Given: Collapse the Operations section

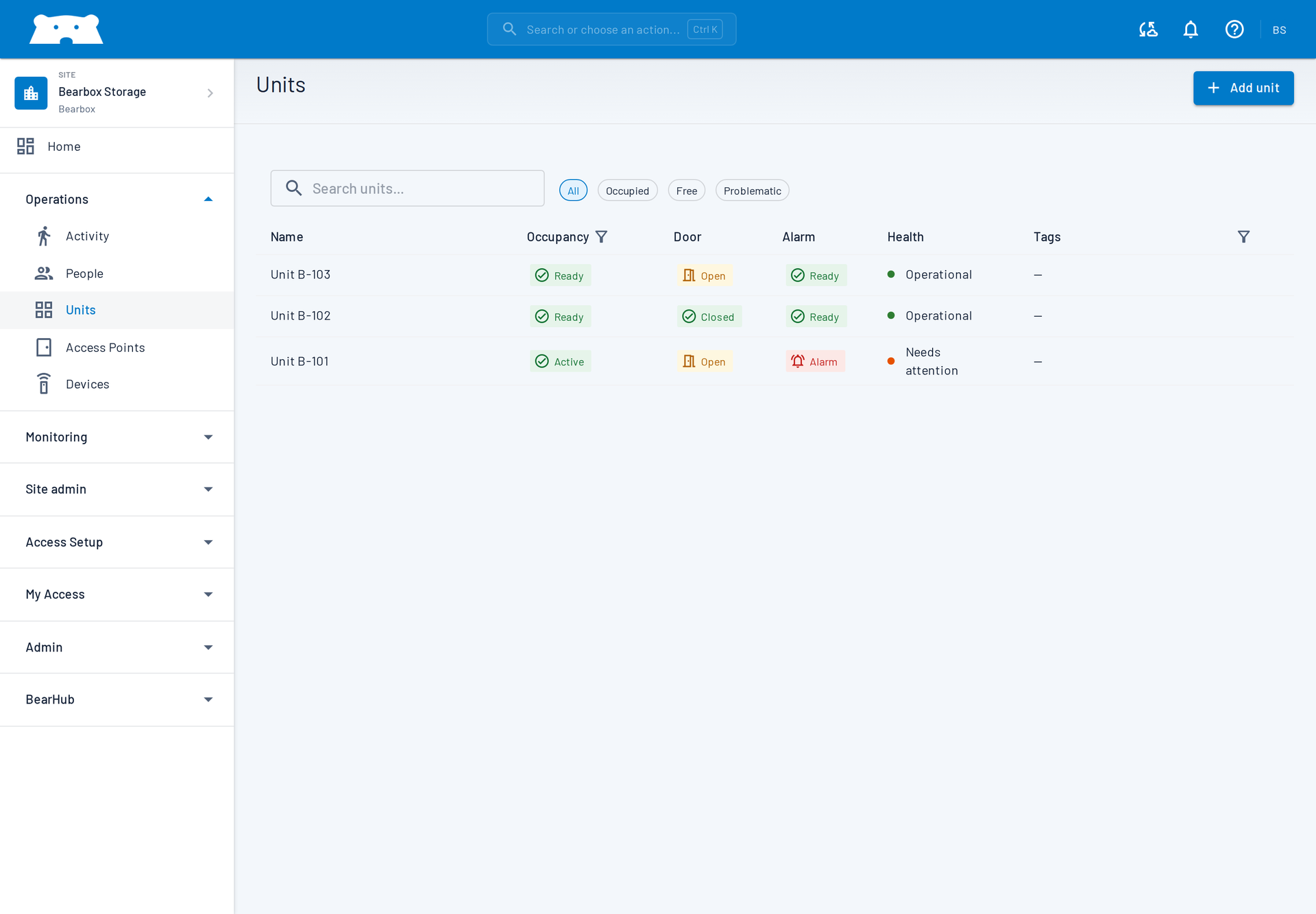Looking at the screenshot, I should pyautogui.click(x=117, y=199).
